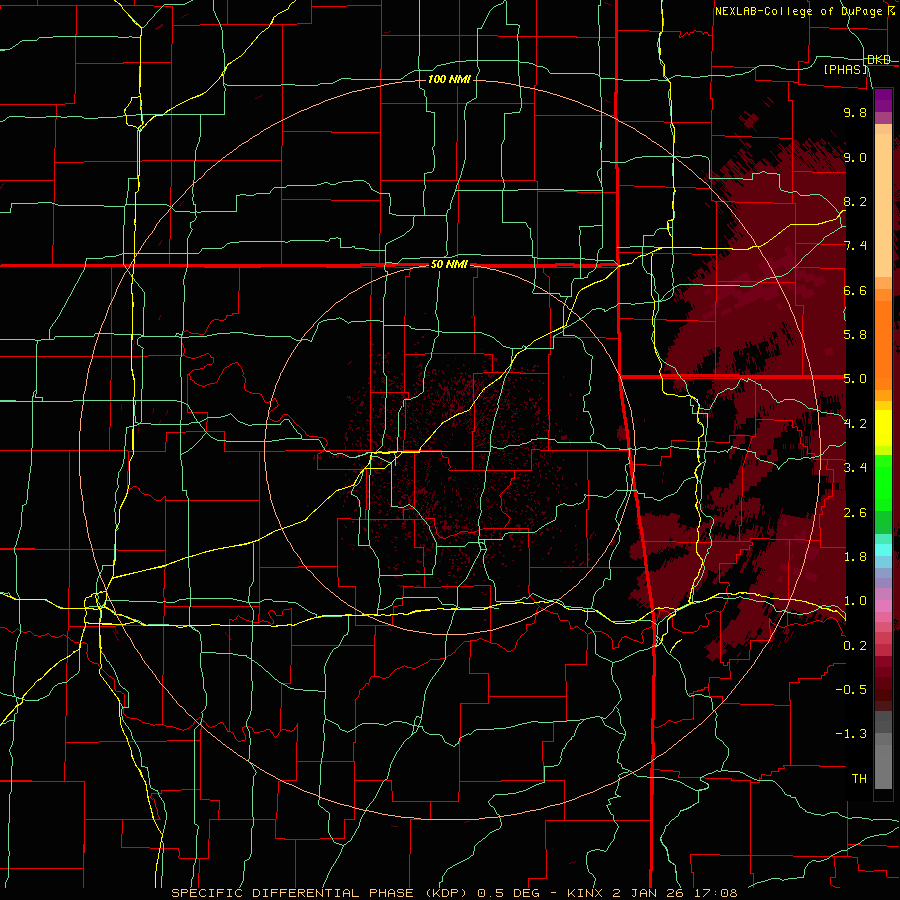Click the -0.5 legend value
Image resolution: width=900 pixels, height=900 pixels.
click(x=851, y=690)
